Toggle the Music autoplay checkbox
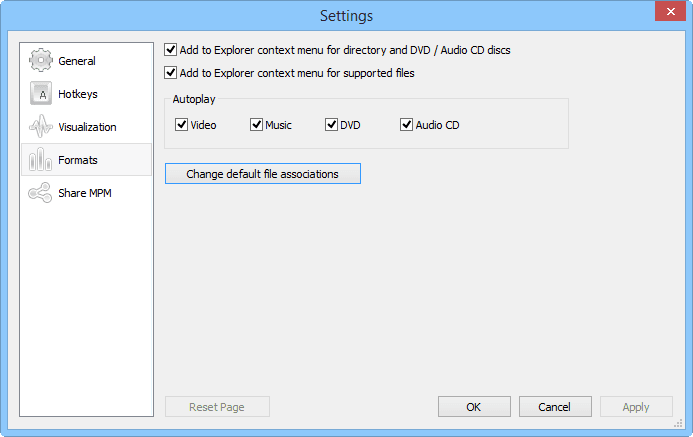Screen dimensions: 693x437 click(x=257, y=125)
